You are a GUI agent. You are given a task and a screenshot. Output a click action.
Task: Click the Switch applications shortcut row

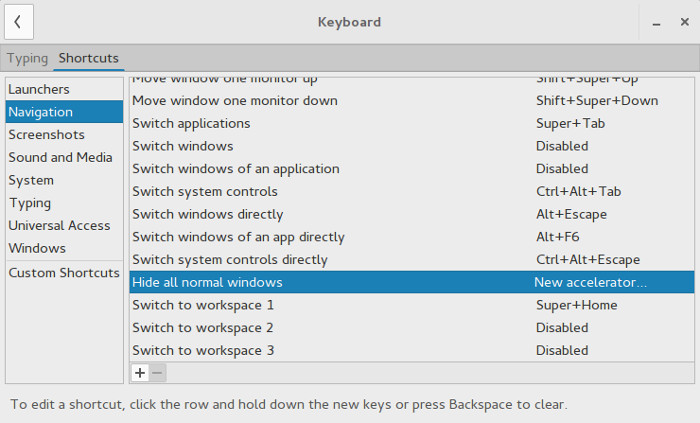(191, 123)
